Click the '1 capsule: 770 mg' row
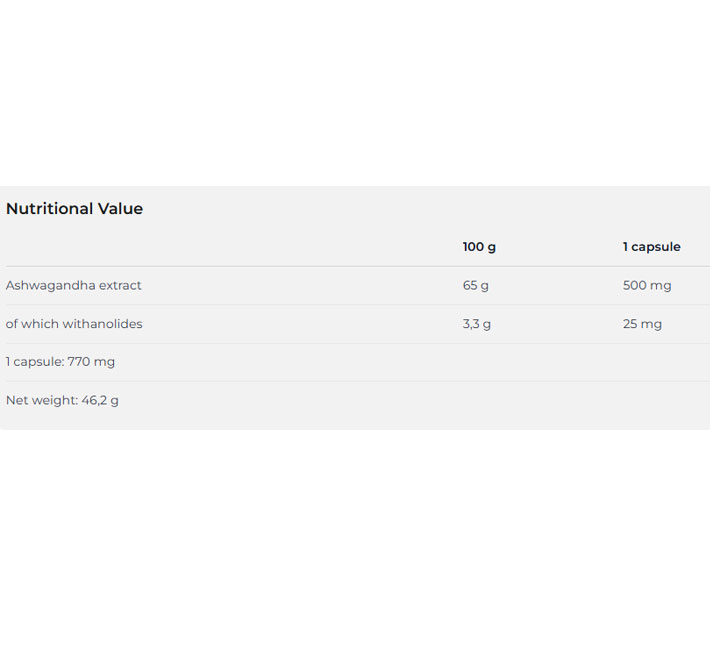This screenshot has width=710, height=650. (x=60, y=362)
